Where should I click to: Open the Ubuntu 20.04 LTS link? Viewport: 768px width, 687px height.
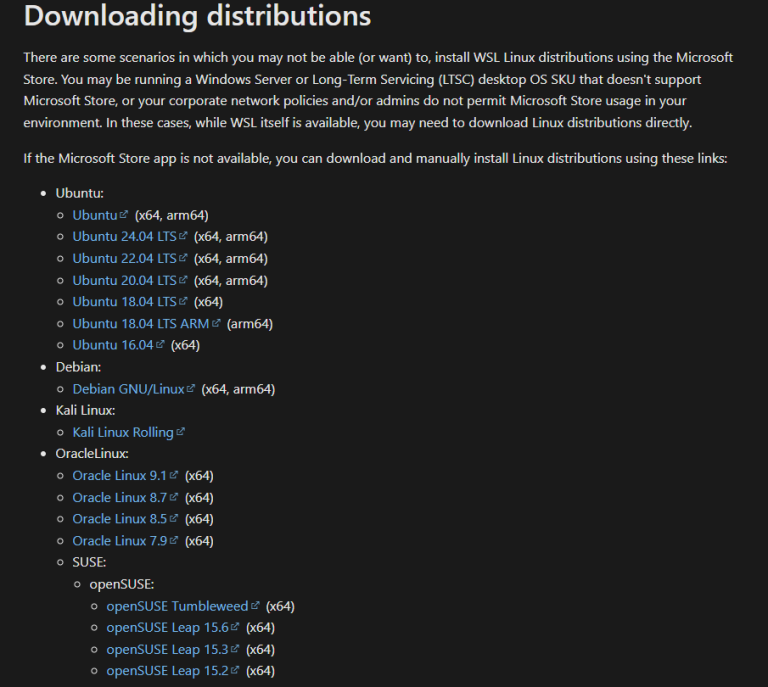point(130,281)
